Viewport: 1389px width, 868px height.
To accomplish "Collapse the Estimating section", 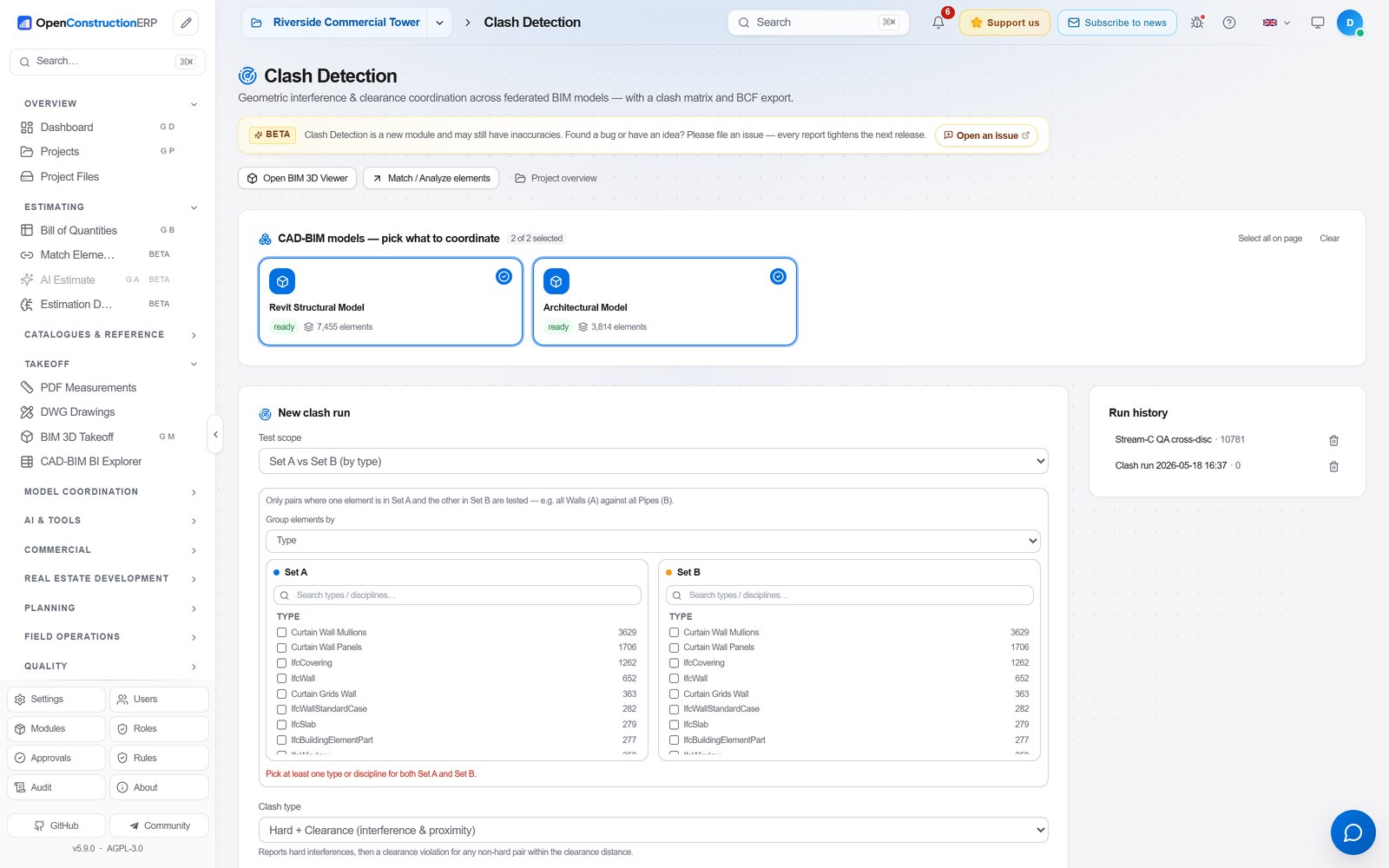I will (x=194, y=207).
